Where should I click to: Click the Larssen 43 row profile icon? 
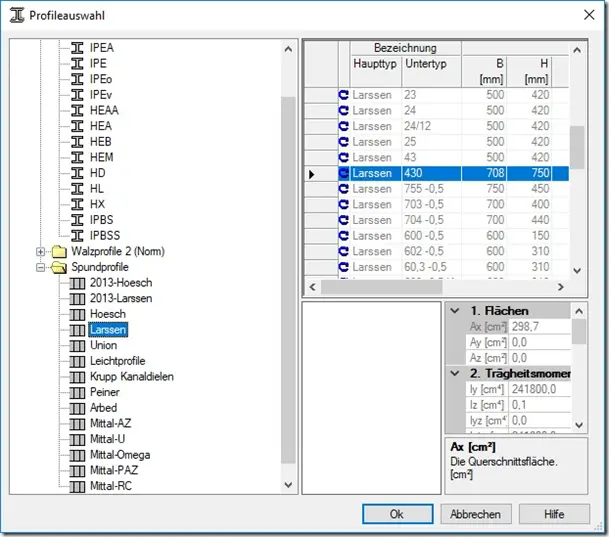(344, 157)
